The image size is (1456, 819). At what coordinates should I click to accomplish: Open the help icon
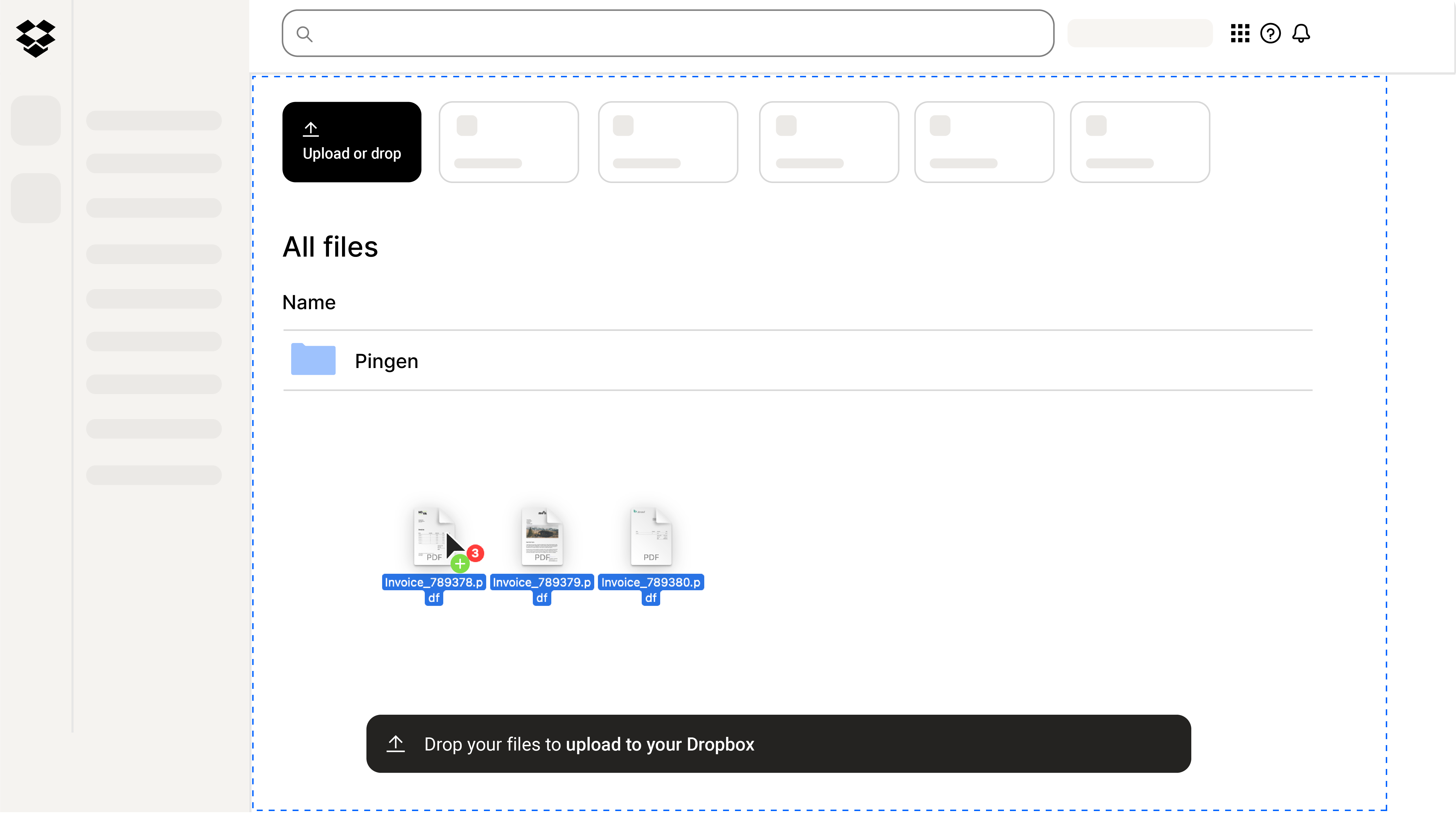[1271, 33]
